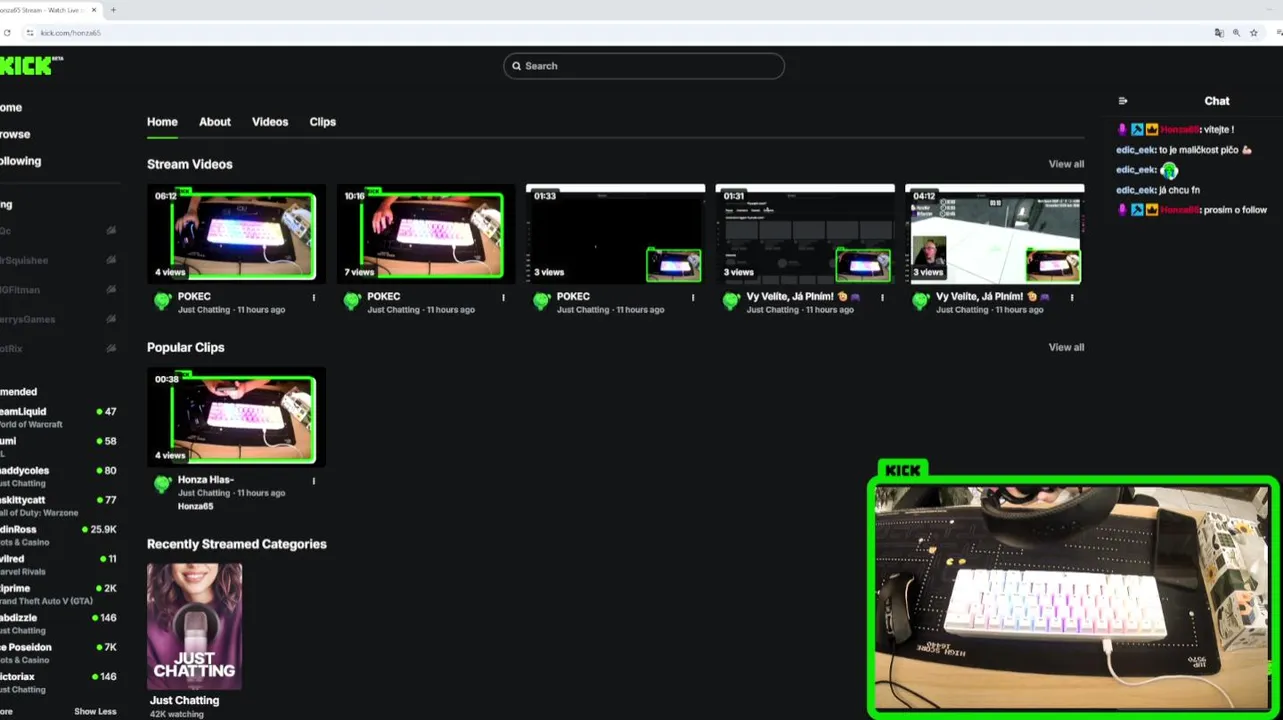Open options menu for third POKEC video
The image size is (1283, 720).
[693, 297]
